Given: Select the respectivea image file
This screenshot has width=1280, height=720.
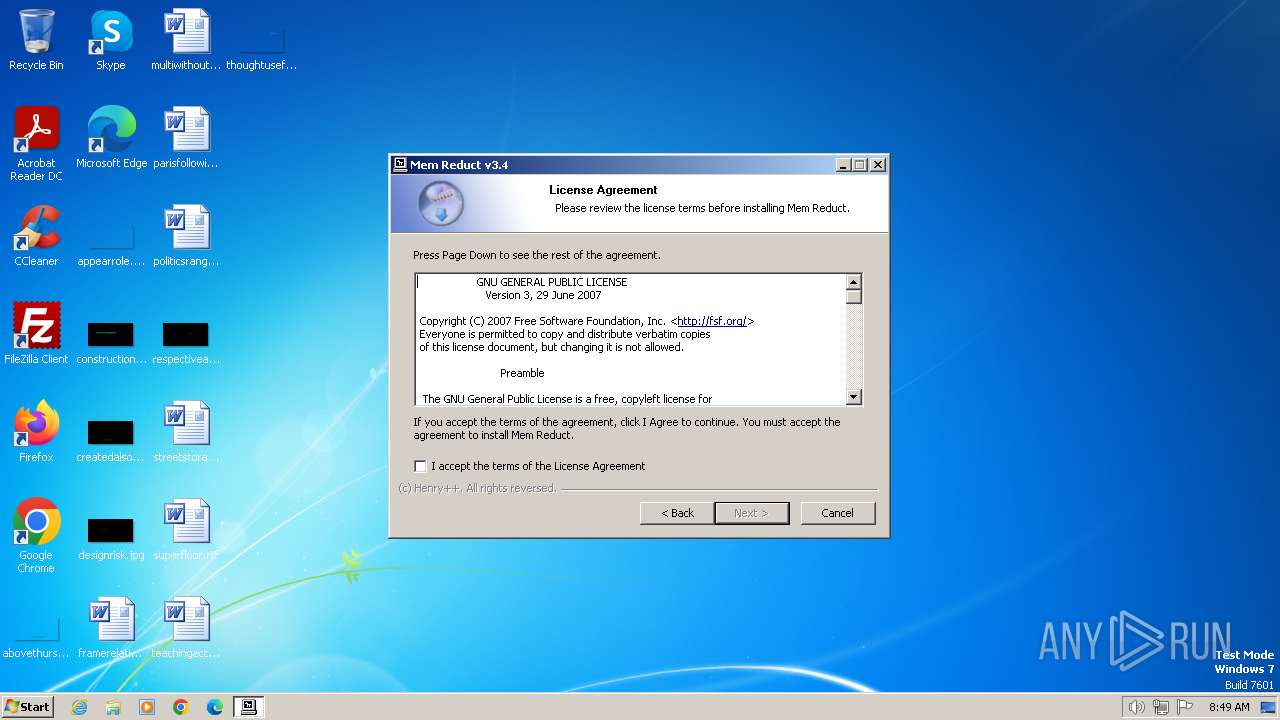Looking at the screenshot, I should click(186, 343).
